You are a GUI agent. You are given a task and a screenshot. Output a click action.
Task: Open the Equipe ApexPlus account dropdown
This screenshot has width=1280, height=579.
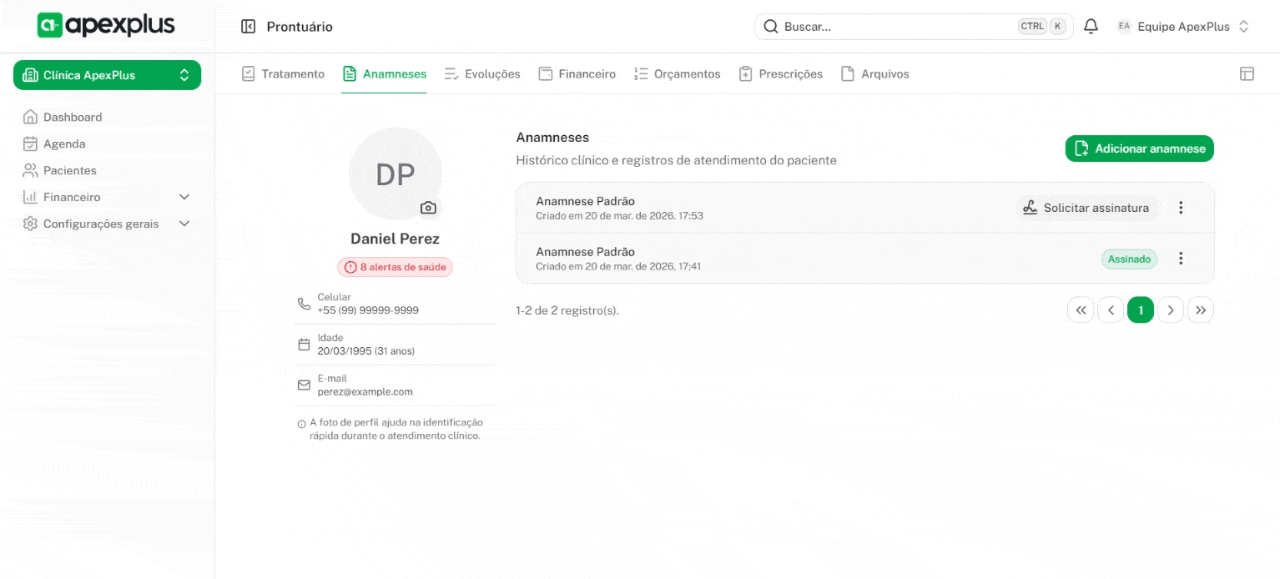pyautogui.click(x=1184, y=27)
